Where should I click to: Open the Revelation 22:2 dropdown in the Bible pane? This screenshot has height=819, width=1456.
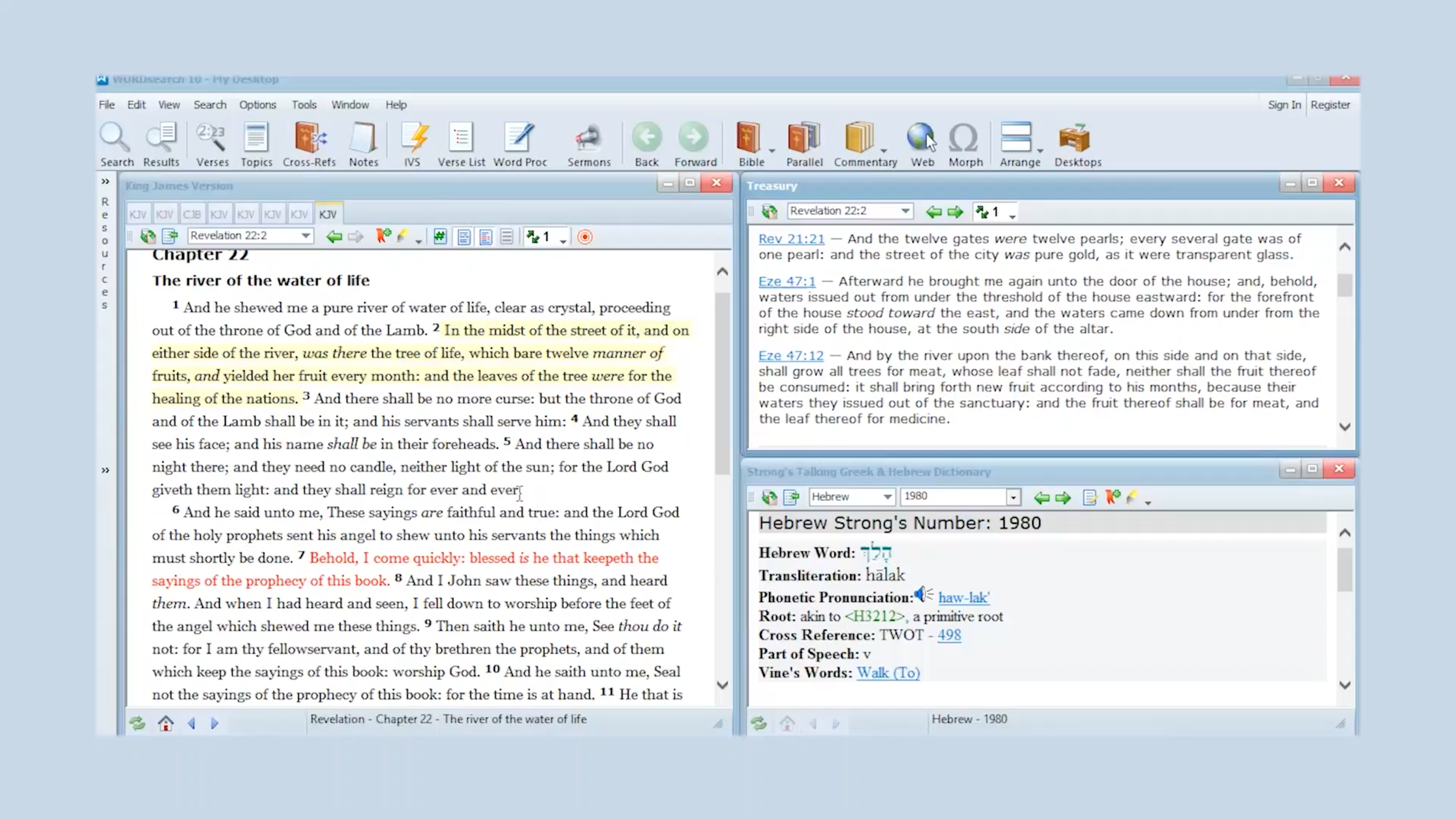(306, 236)
